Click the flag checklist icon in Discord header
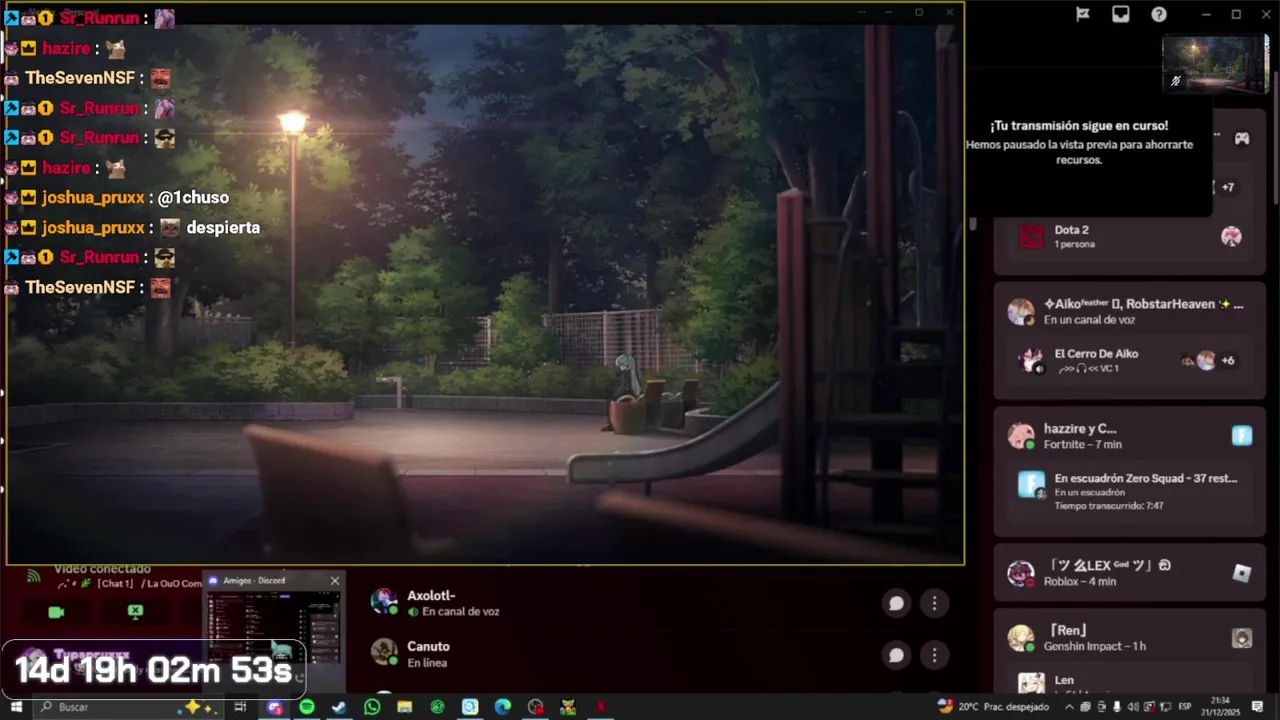The image size is (1280, 720). tap(1082, 14)
